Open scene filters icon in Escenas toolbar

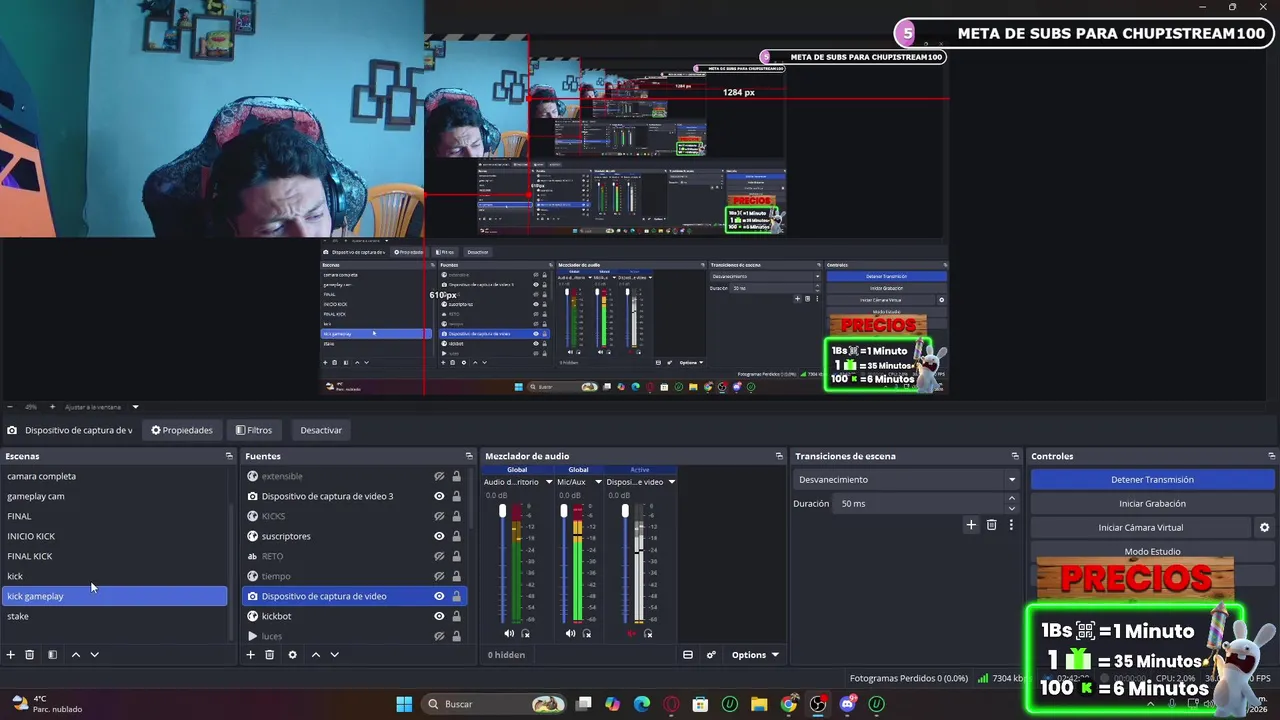click(52, 655)
